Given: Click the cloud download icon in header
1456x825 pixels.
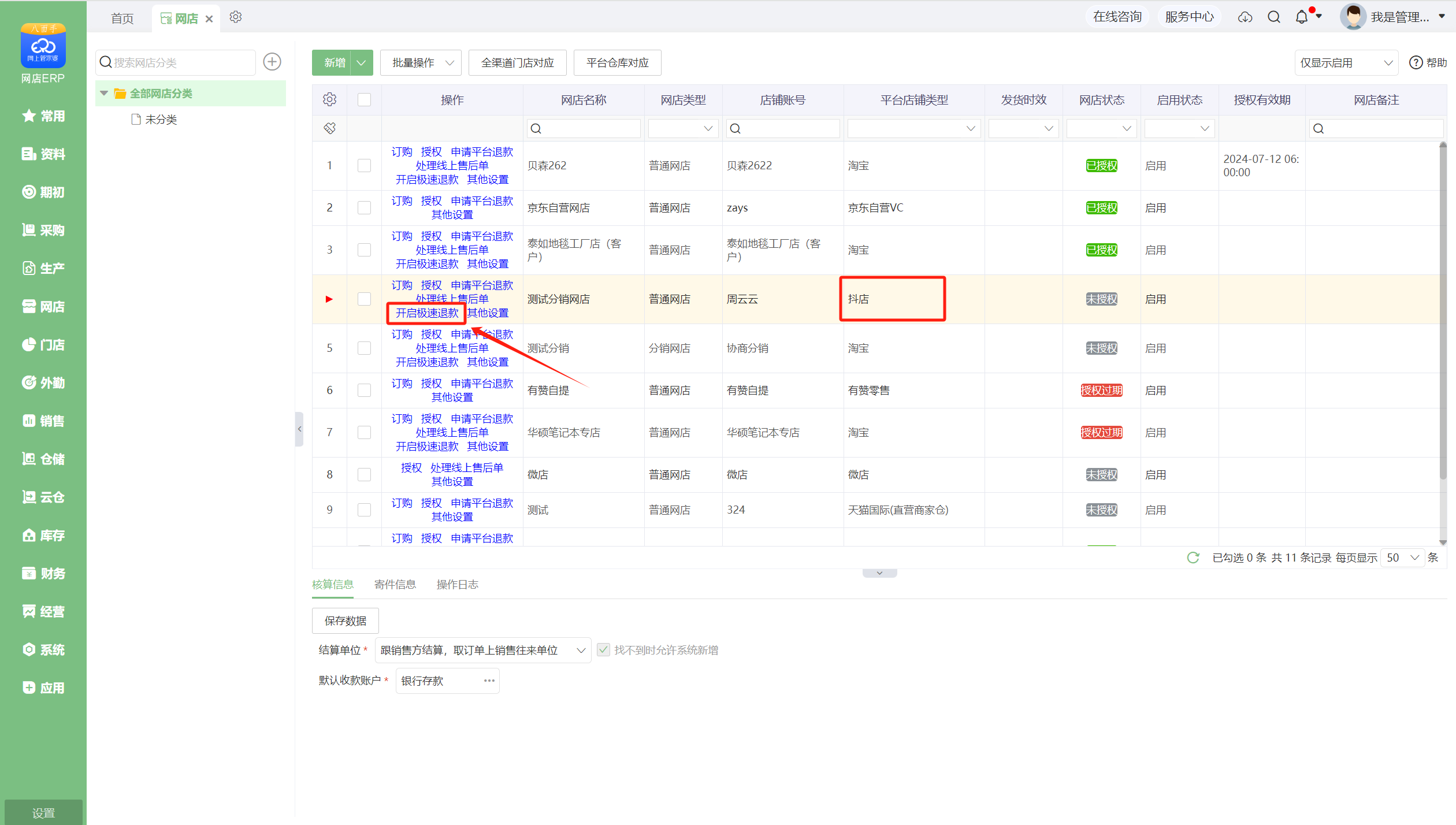Looking at the screenshot, I should pyautogui.click(x=1245, y=17).
